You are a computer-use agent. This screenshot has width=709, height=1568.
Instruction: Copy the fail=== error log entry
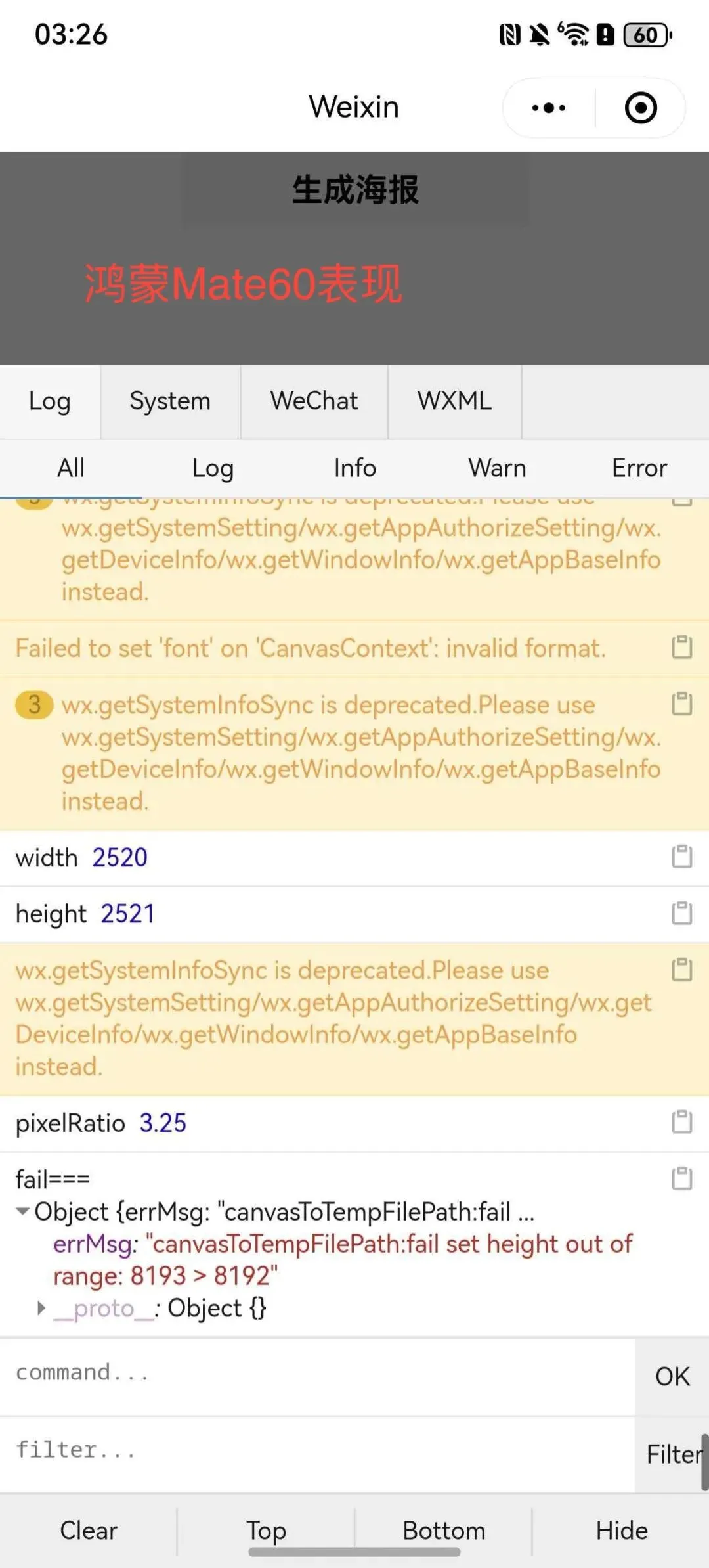(x=682, y=1178)
